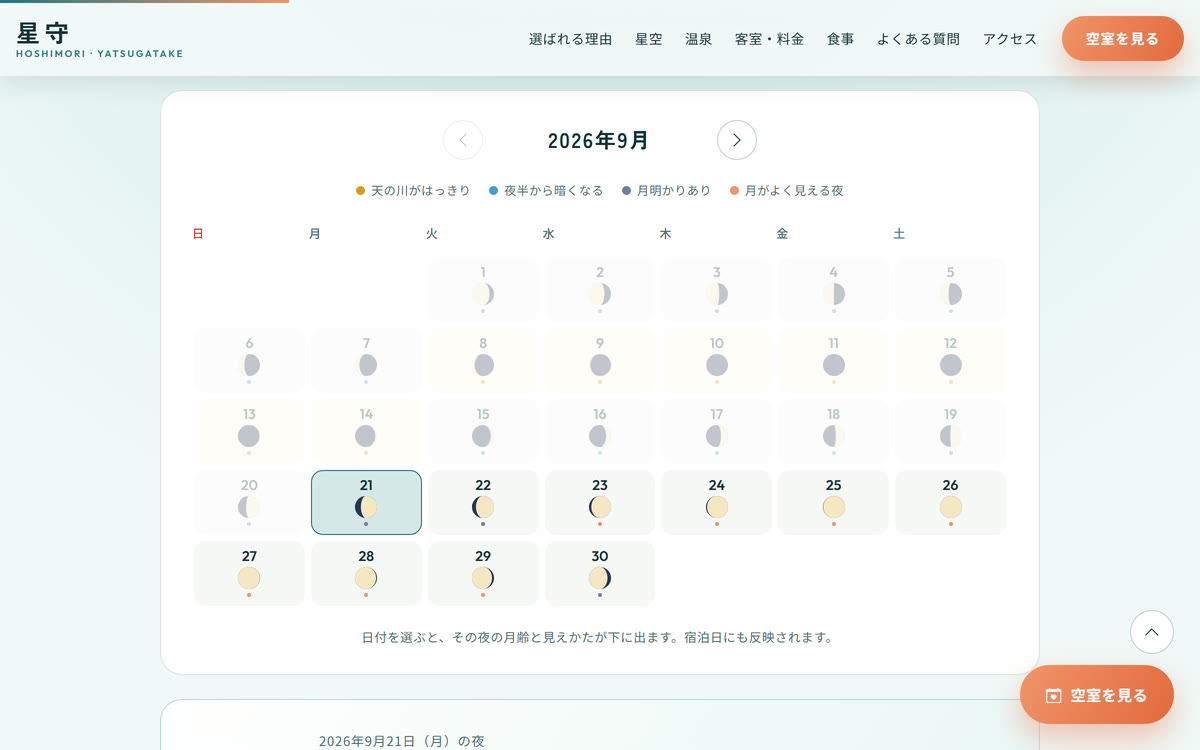
Task: Select September 25 on the calendar
Action: click(x=834, y=502)
